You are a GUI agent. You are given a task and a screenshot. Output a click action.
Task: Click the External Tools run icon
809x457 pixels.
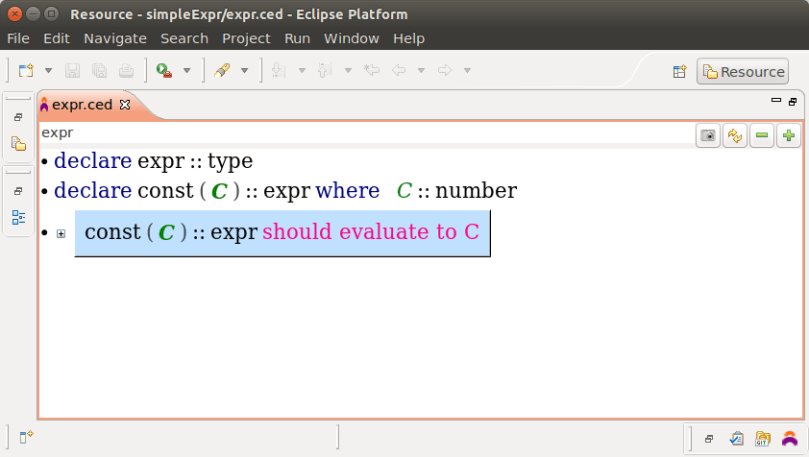[x=163, y=71]
